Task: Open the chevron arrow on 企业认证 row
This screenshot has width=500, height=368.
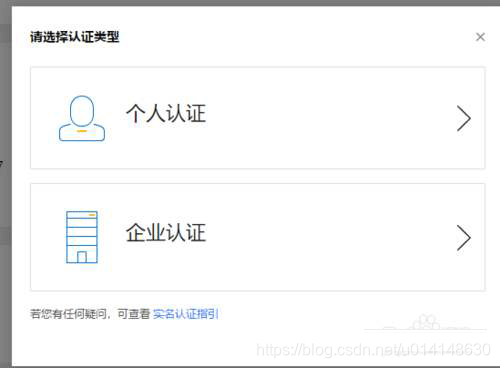Action: point(464,238)
